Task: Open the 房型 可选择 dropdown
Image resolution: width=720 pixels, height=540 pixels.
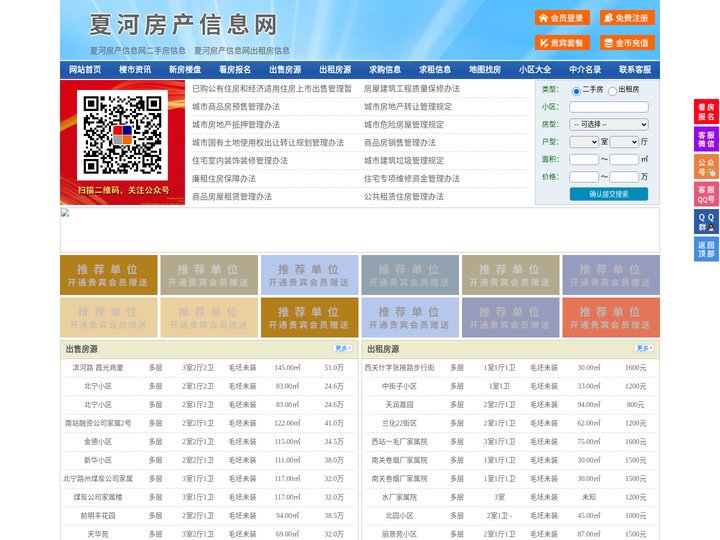Action: [609, 124]
